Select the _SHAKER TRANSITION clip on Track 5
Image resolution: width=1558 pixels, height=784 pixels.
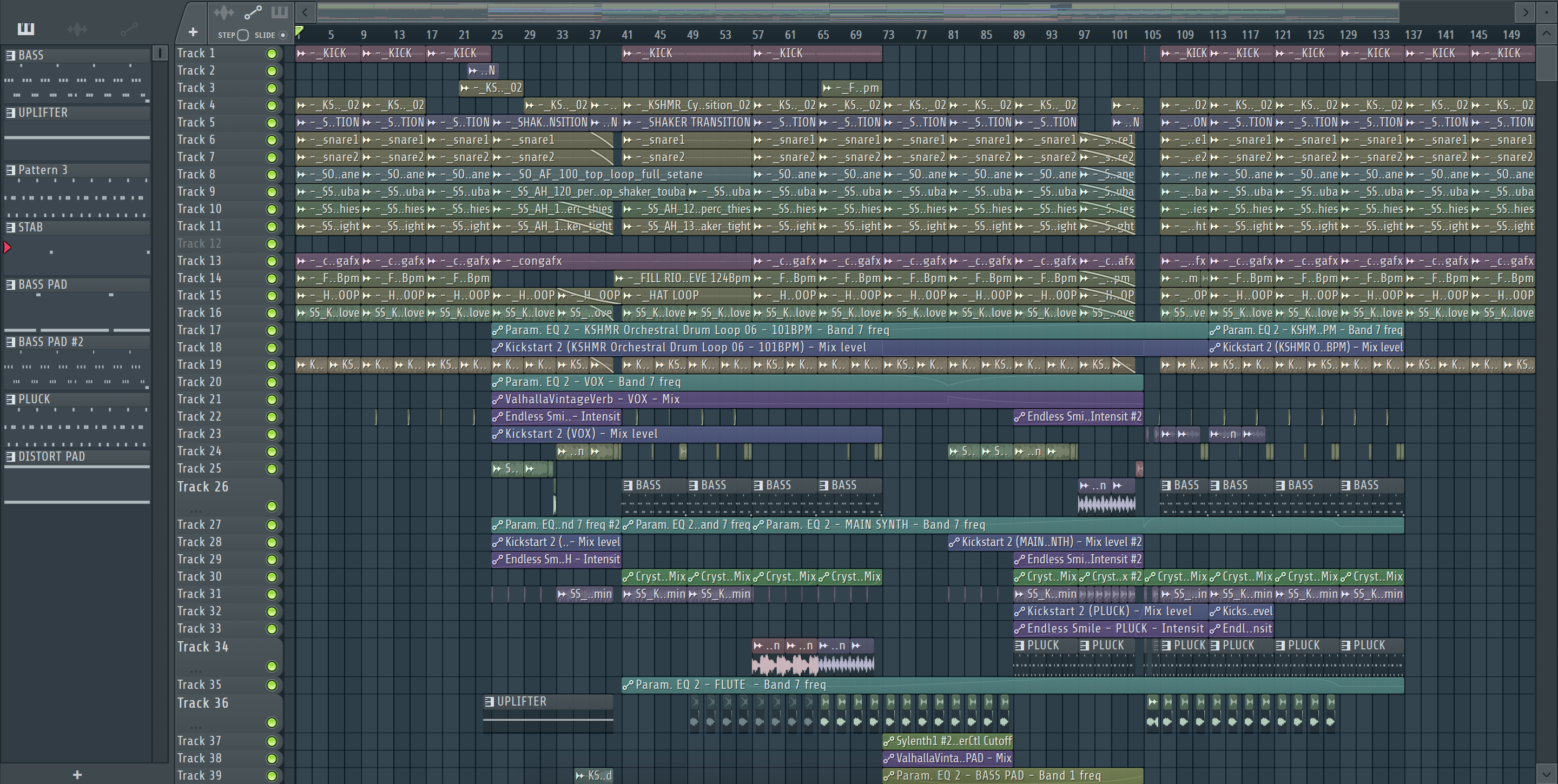[x=686, y=122]
